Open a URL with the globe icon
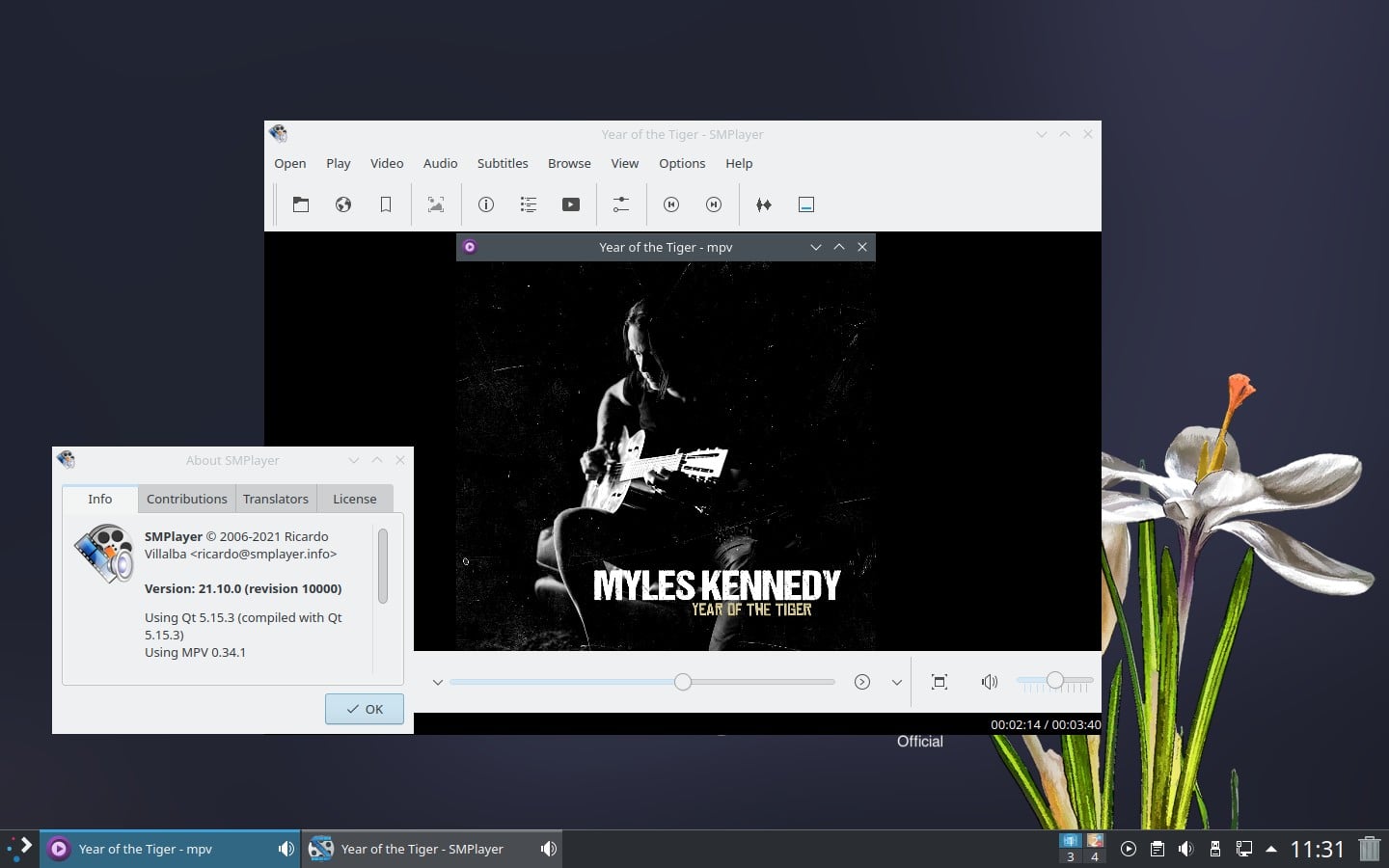 [x=343, y=204]
